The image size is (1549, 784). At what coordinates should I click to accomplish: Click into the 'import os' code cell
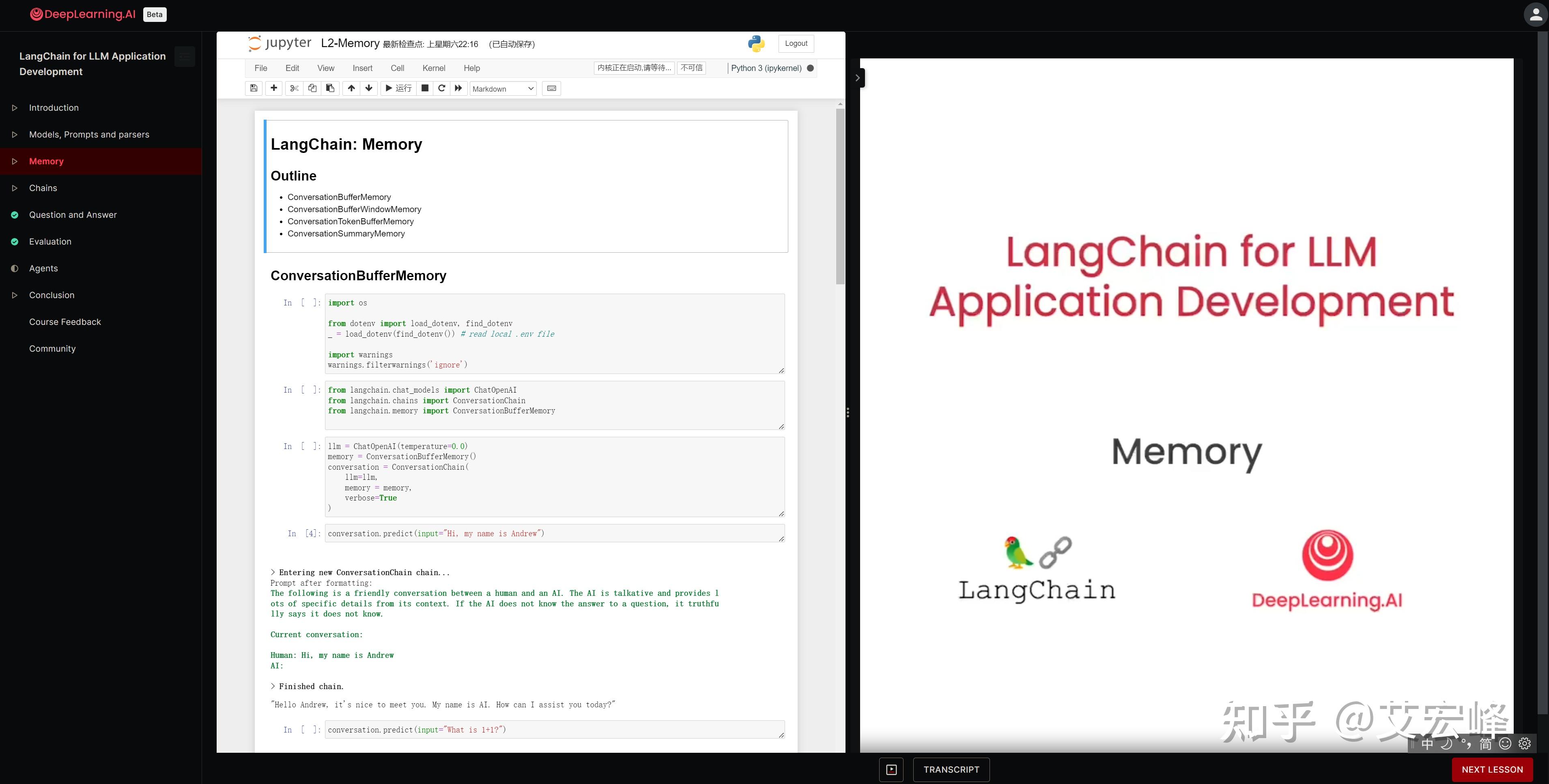pyautogui.click(x=555, y=334)
